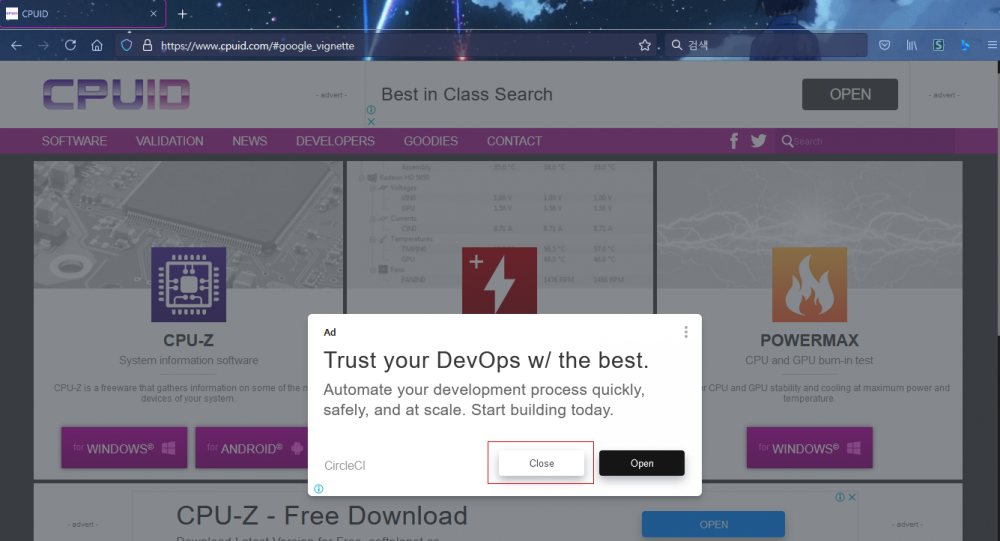
Task: Select the CPUID browser tab
Action: [x=83, y=13]
